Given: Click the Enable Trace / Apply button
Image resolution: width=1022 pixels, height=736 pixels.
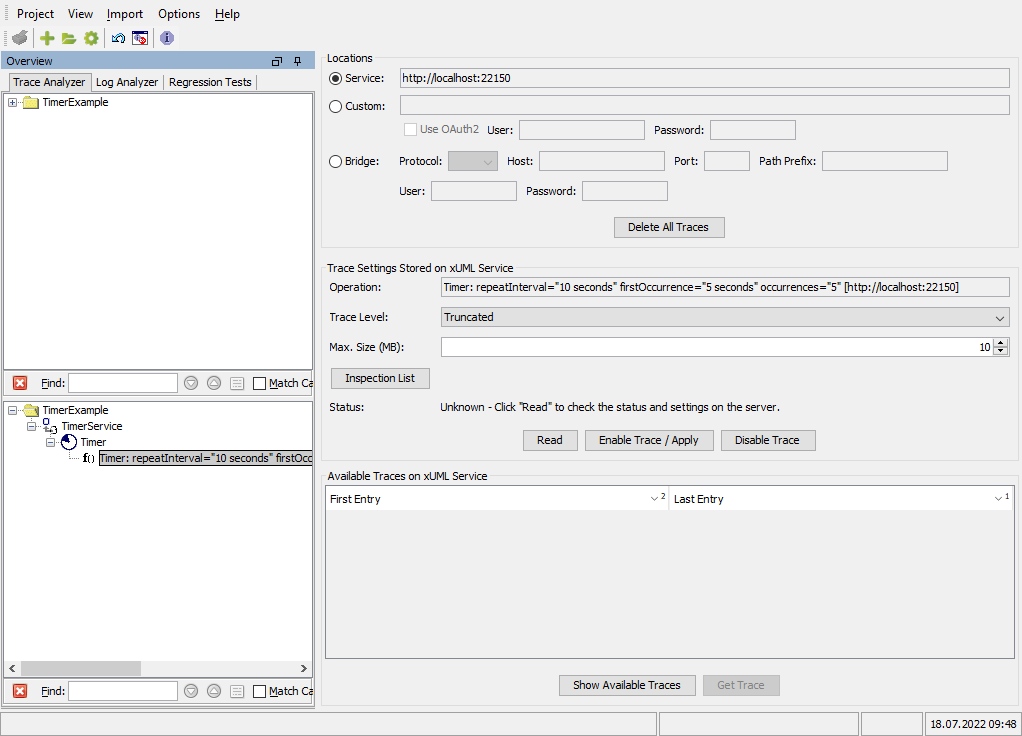Looking at the screenshot, I should (649, 440).
